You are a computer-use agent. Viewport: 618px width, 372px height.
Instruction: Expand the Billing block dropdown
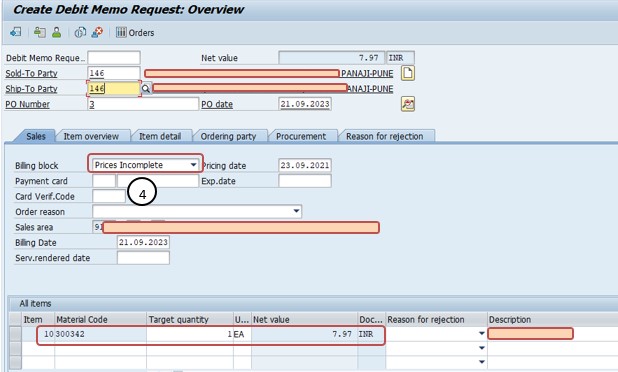coord(194,165)
